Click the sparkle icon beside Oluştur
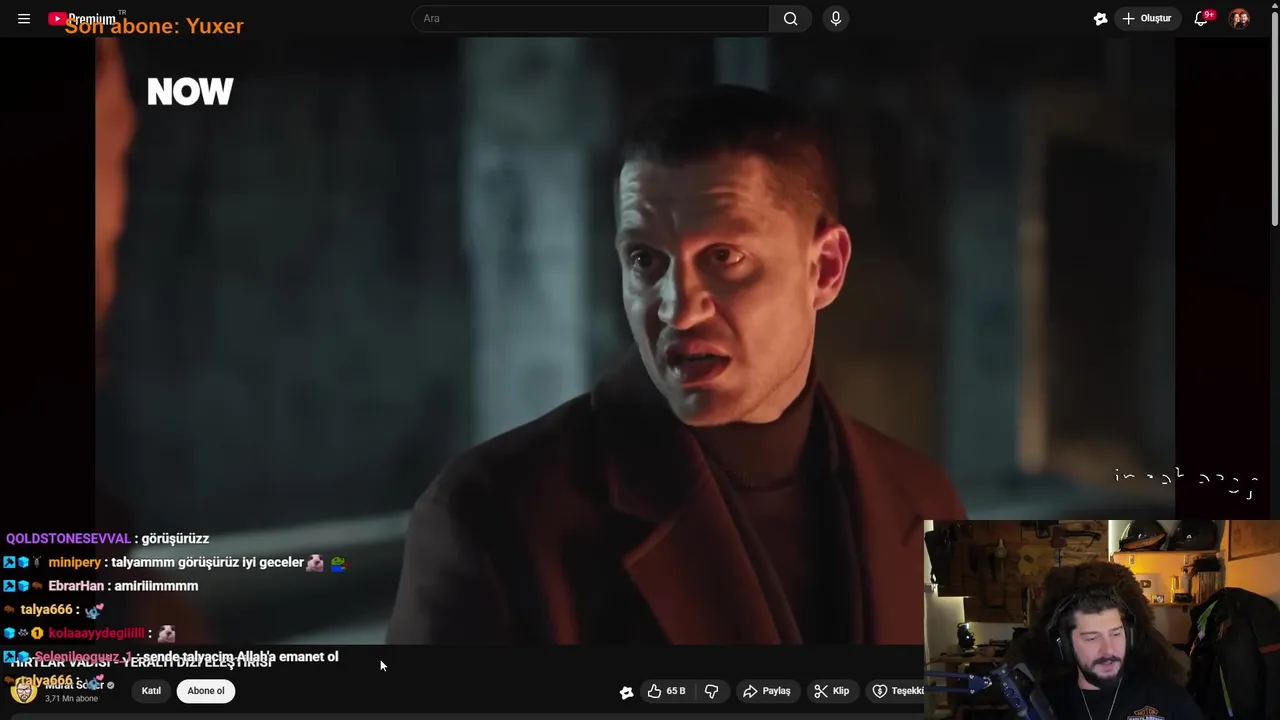1280x720 pixels. click(x=1100, y=18)
